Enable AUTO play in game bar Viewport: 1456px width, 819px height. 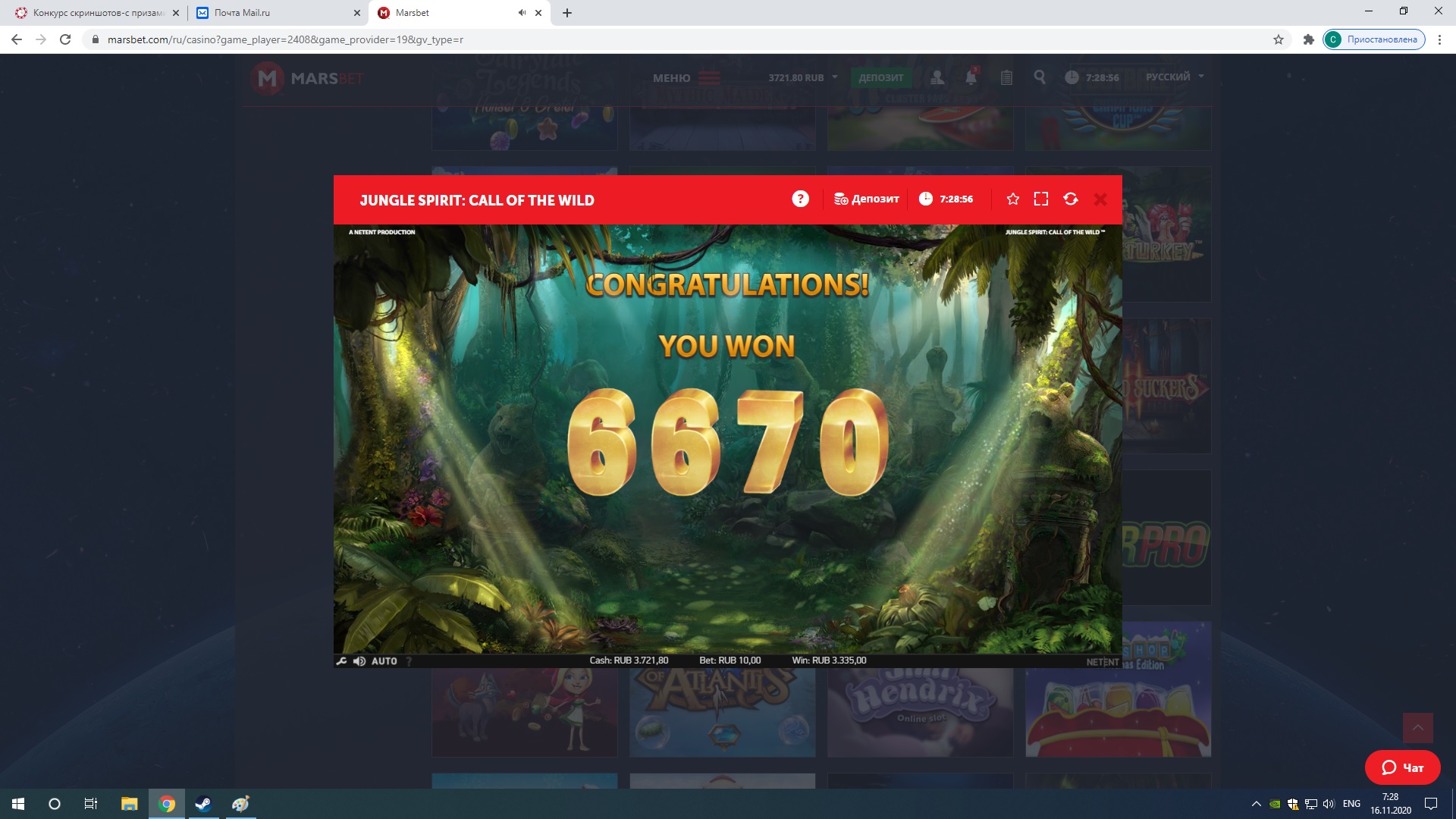(x=384, y=661)
